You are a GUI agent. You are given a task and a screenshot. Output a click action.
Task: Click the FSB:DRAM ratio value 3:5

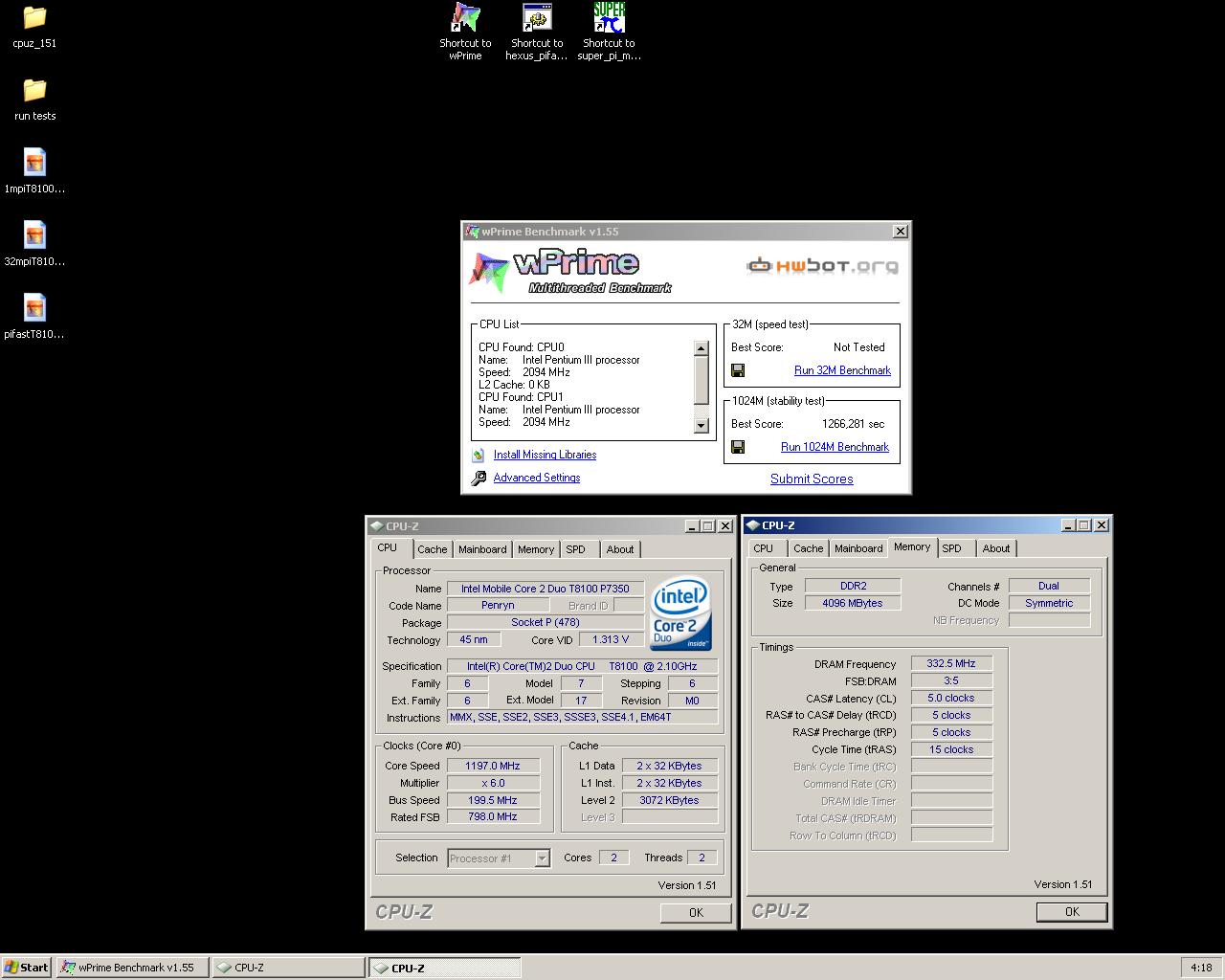951,680
